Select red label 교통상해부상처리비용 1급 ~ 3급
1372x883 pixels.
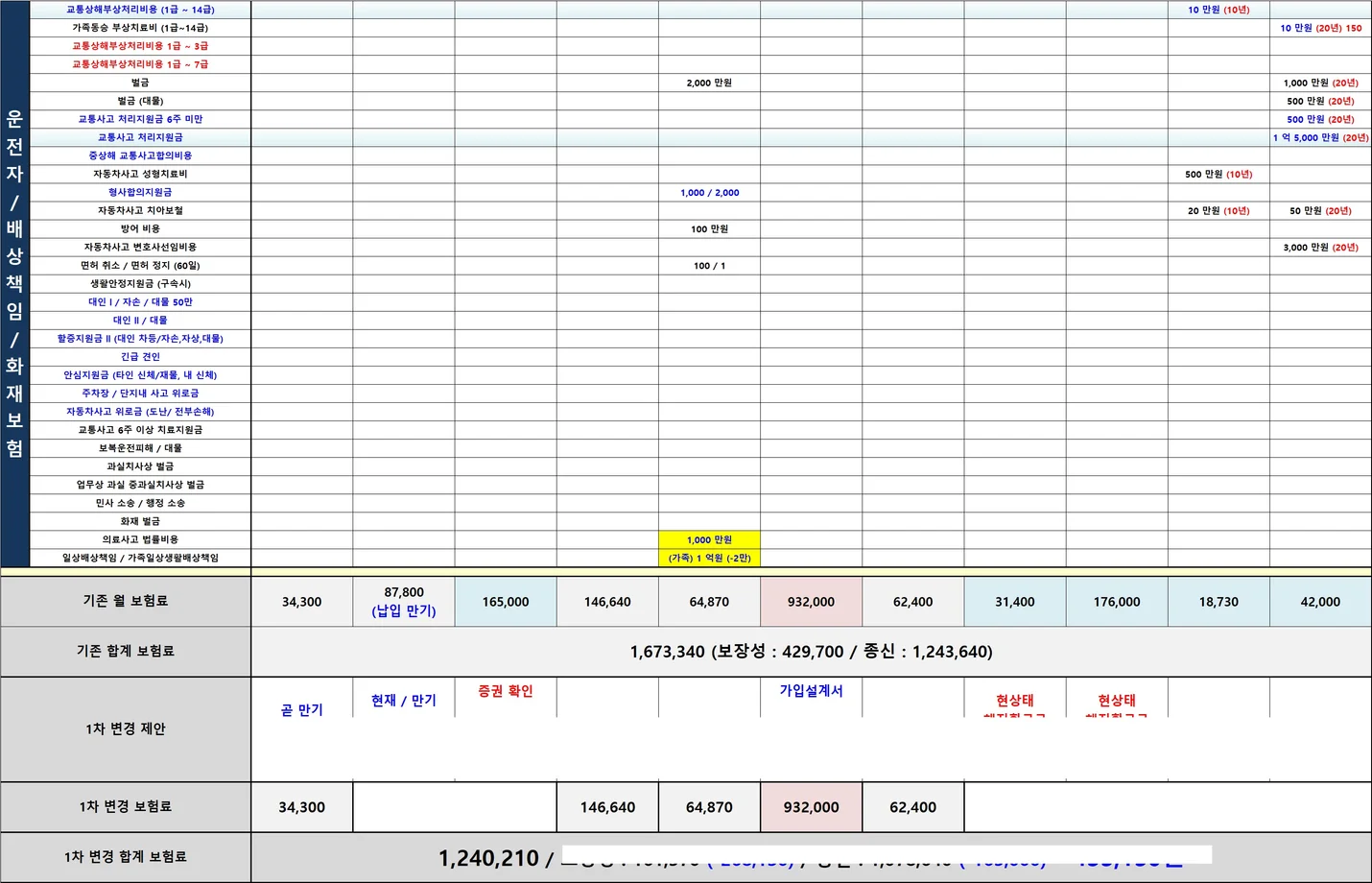[x=140, y=46]
